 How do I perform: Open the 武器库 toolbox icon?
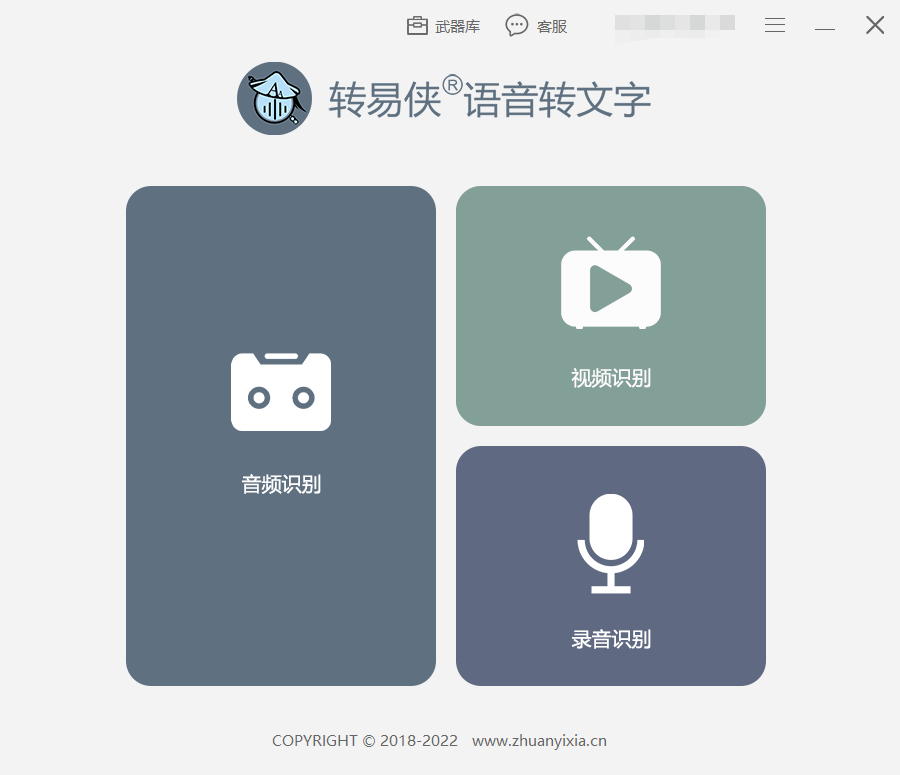coord(417,26)
